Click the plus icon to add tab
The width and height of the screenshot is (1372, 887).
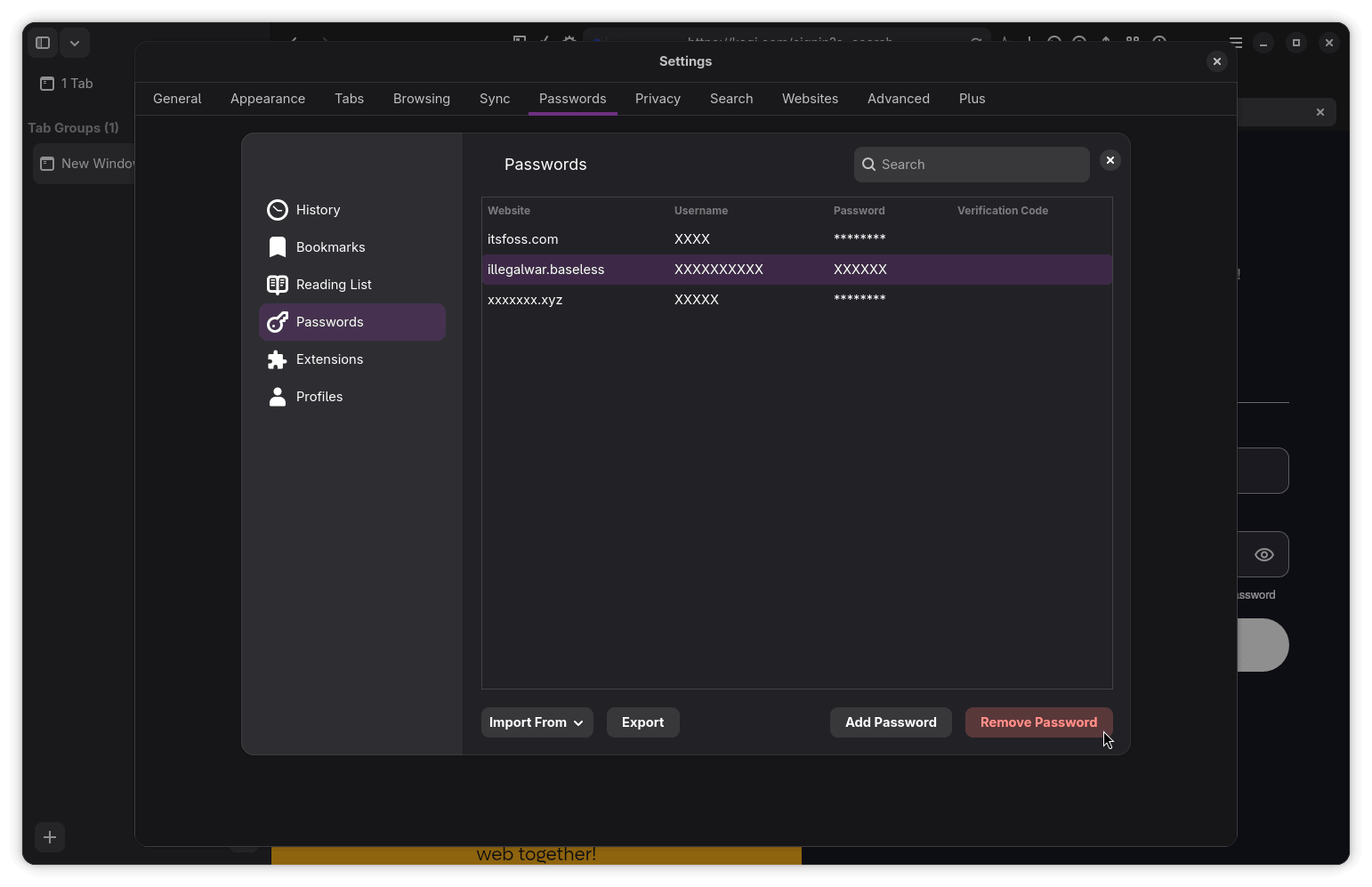[50, 837]
